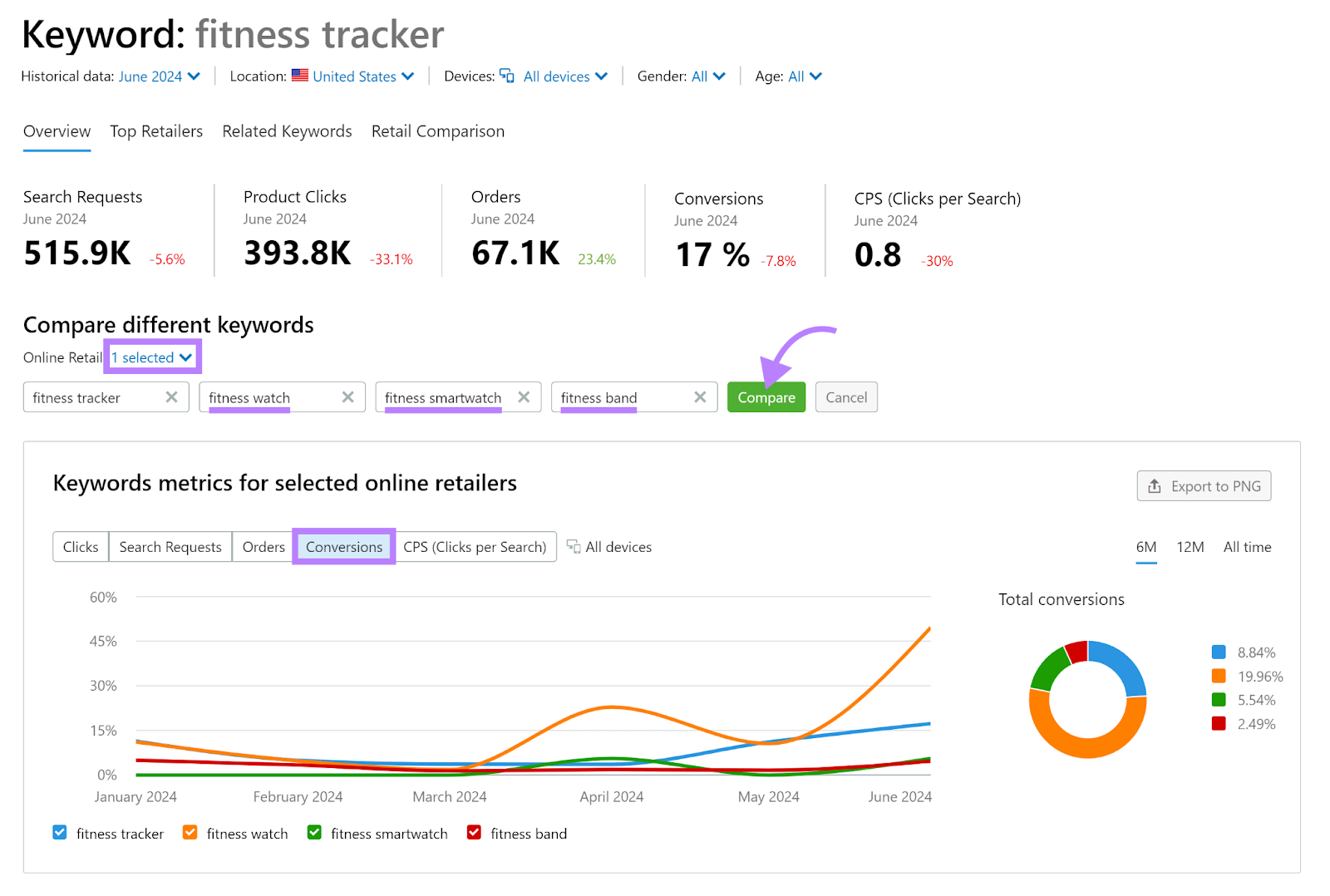
Task: Remove the fitness tracker keyword with X
Action: [x=171, y=397]
